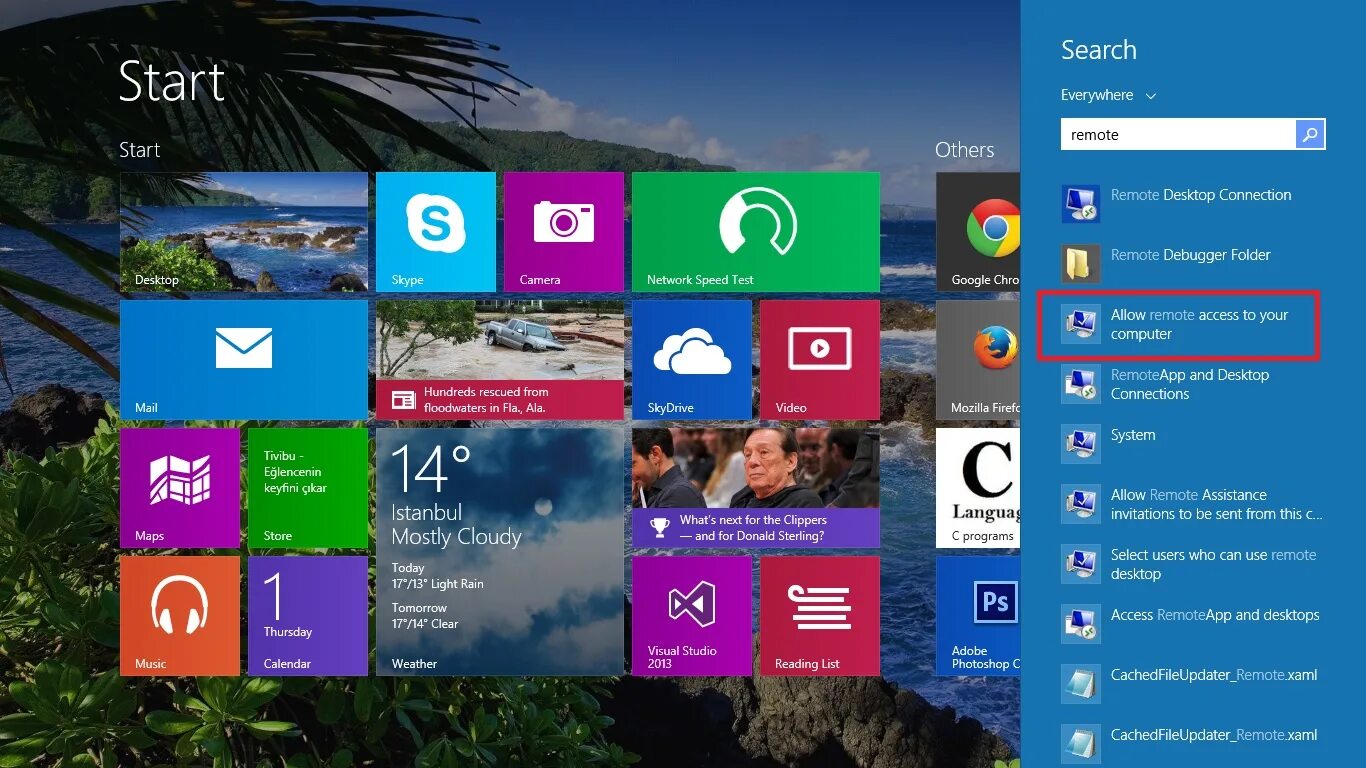The image size is (1366, 768).
Task: Launch the SkyDrive tile
Action: (692, 360)
